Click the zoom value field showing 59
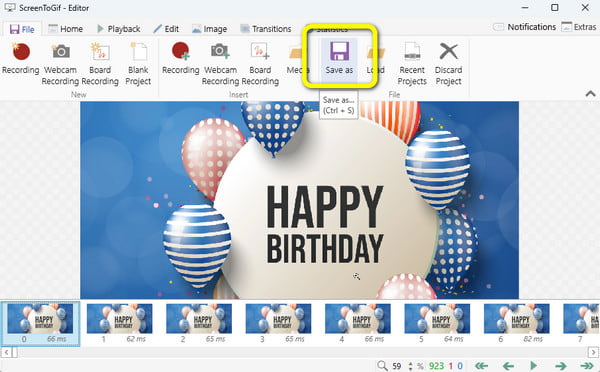The image size is (600, 372). (397, 366)
